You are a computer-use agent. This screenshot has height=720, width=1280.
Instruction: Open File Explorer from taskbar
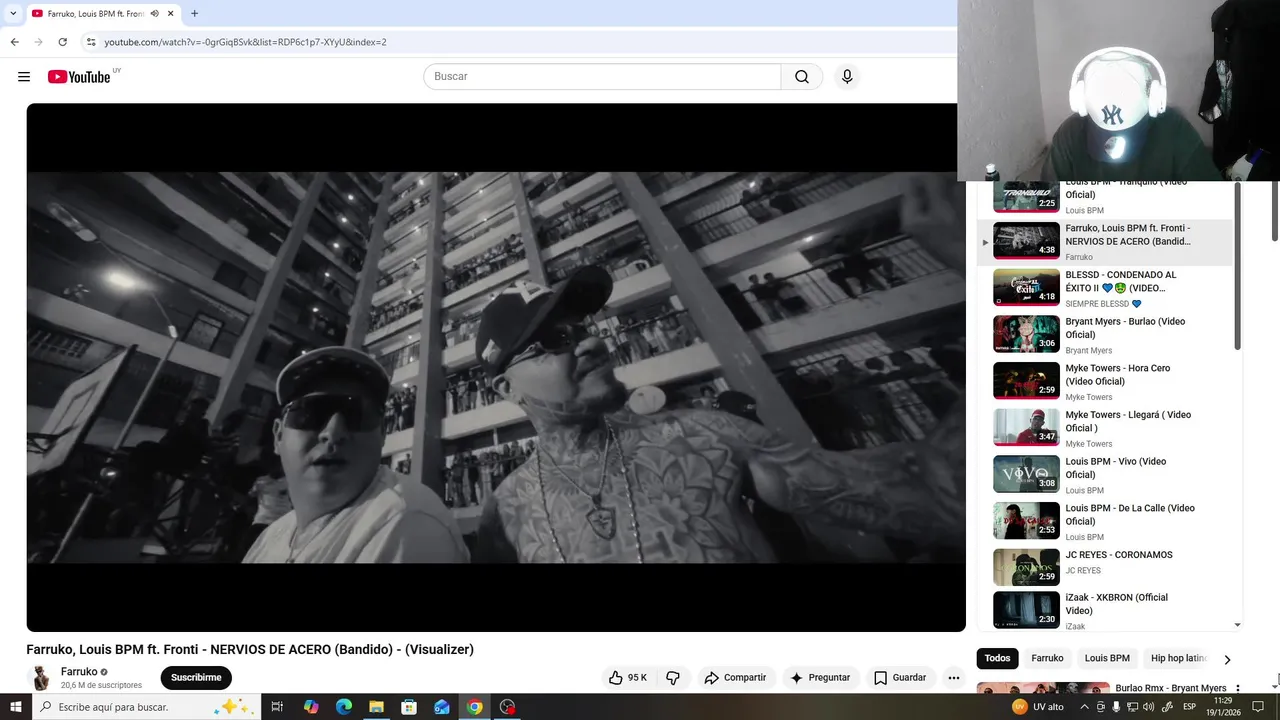[376, 707]
